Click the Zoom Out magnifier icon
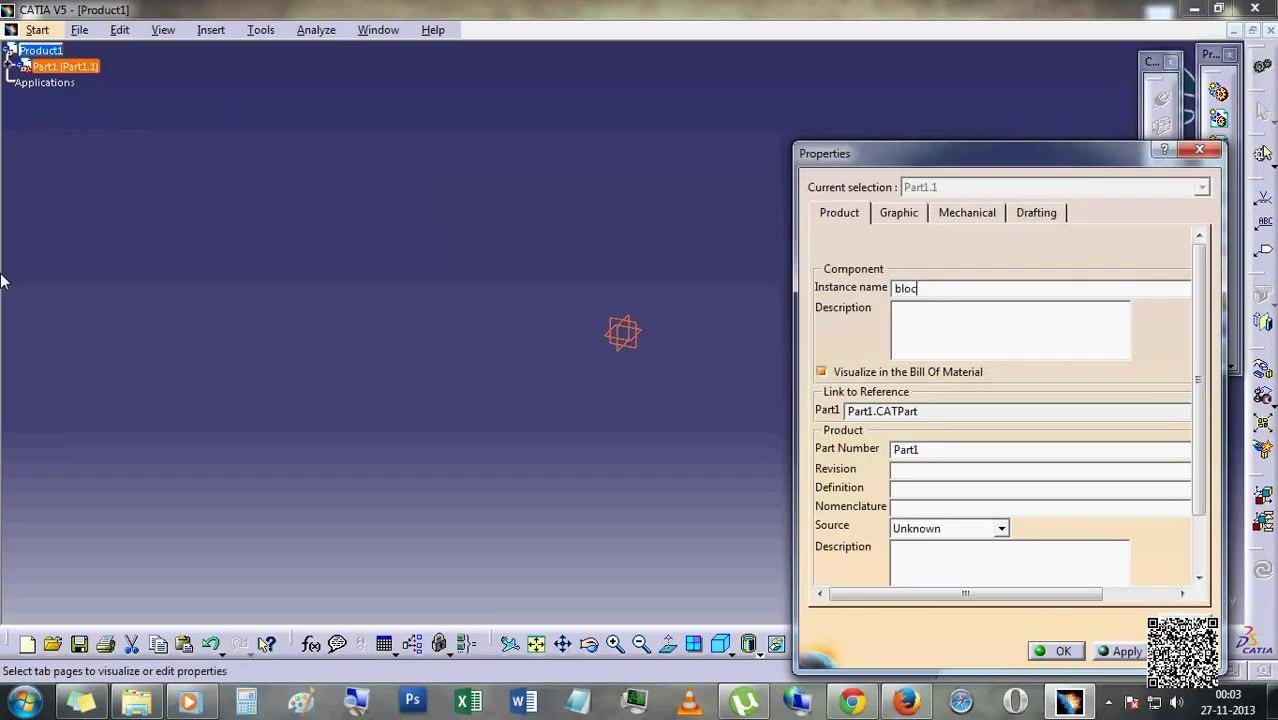 tap(641, 645)
